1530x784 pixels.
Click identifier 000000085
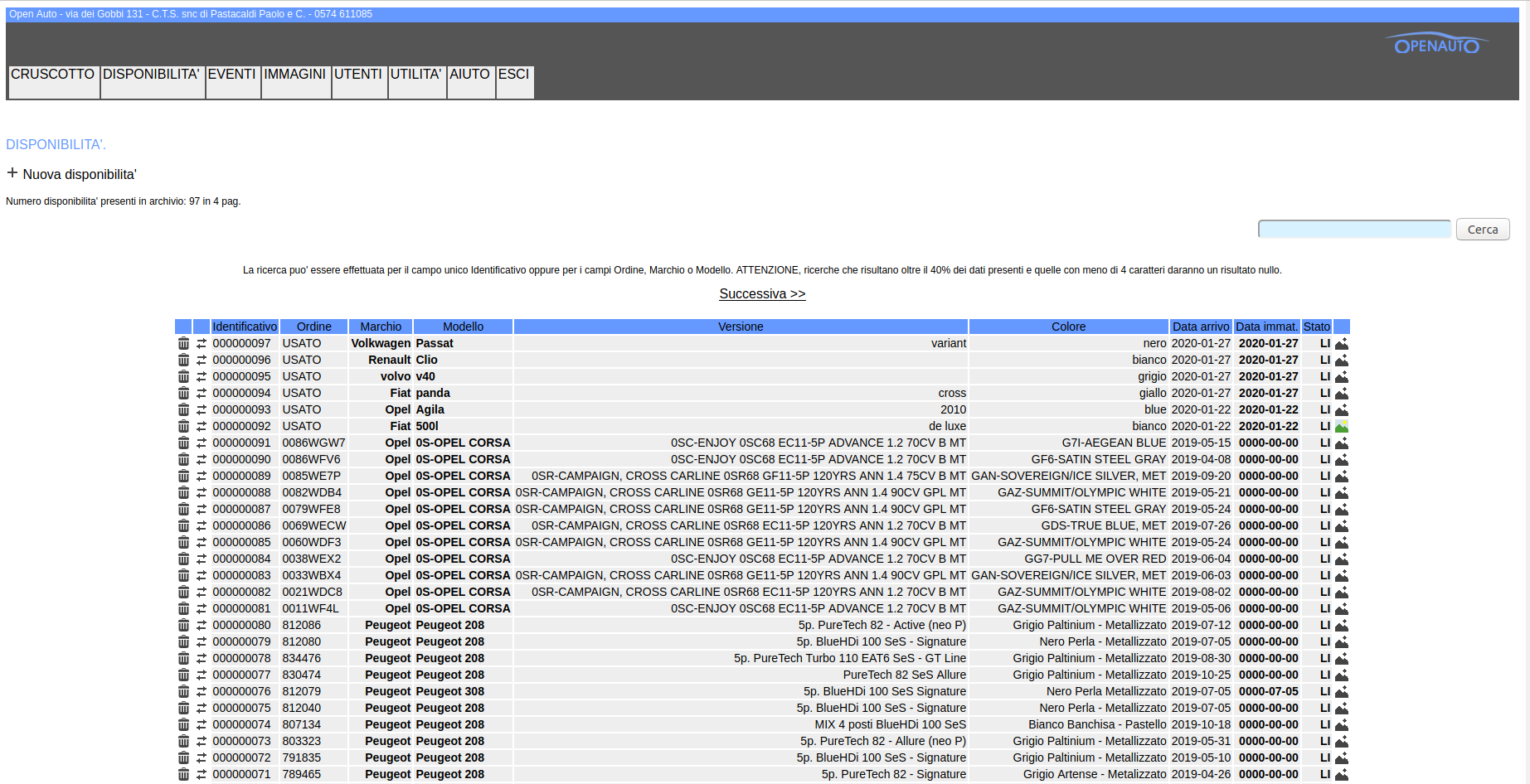(241, 542)
